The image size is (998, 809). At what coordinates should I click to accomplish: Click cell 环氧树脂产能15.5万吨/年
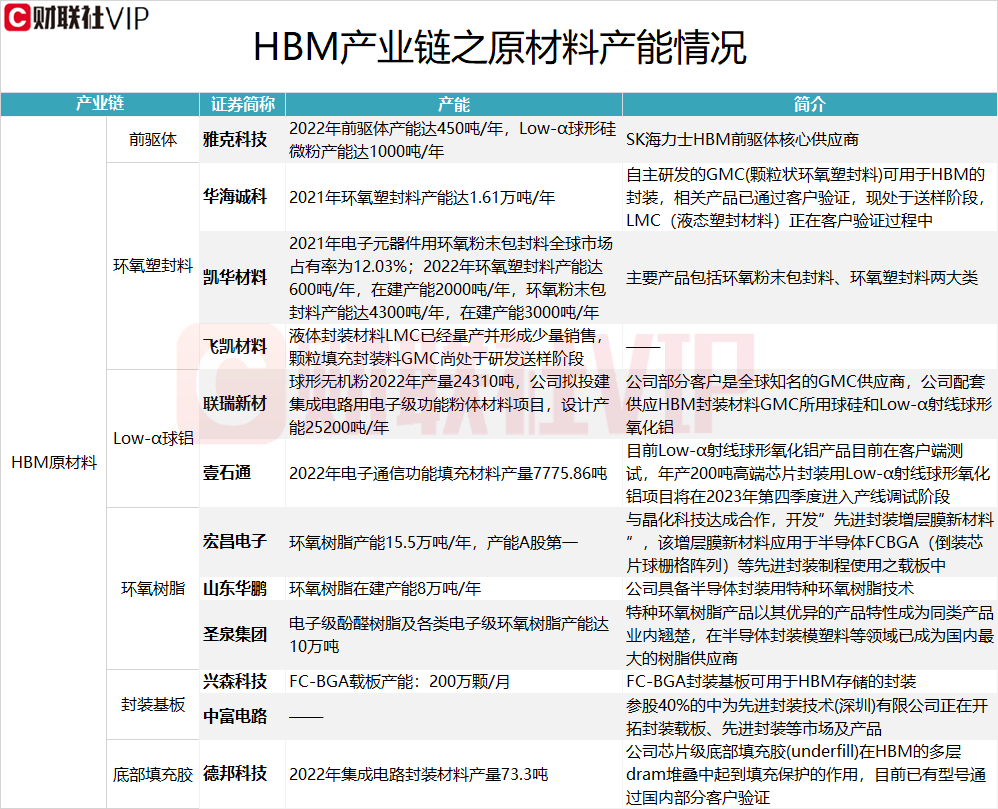click(454, 542)
